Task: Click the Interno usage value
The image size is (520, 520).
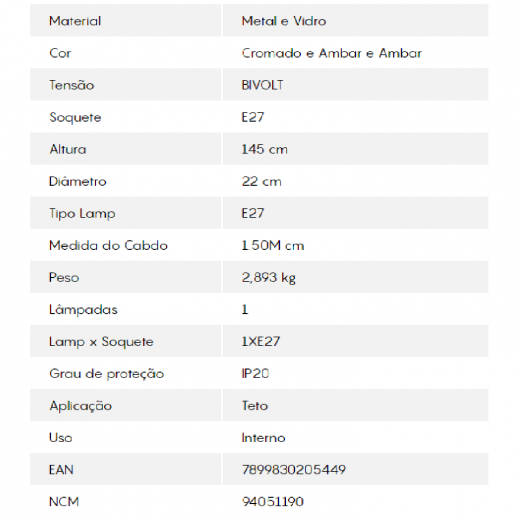Action: coord(263,438)
